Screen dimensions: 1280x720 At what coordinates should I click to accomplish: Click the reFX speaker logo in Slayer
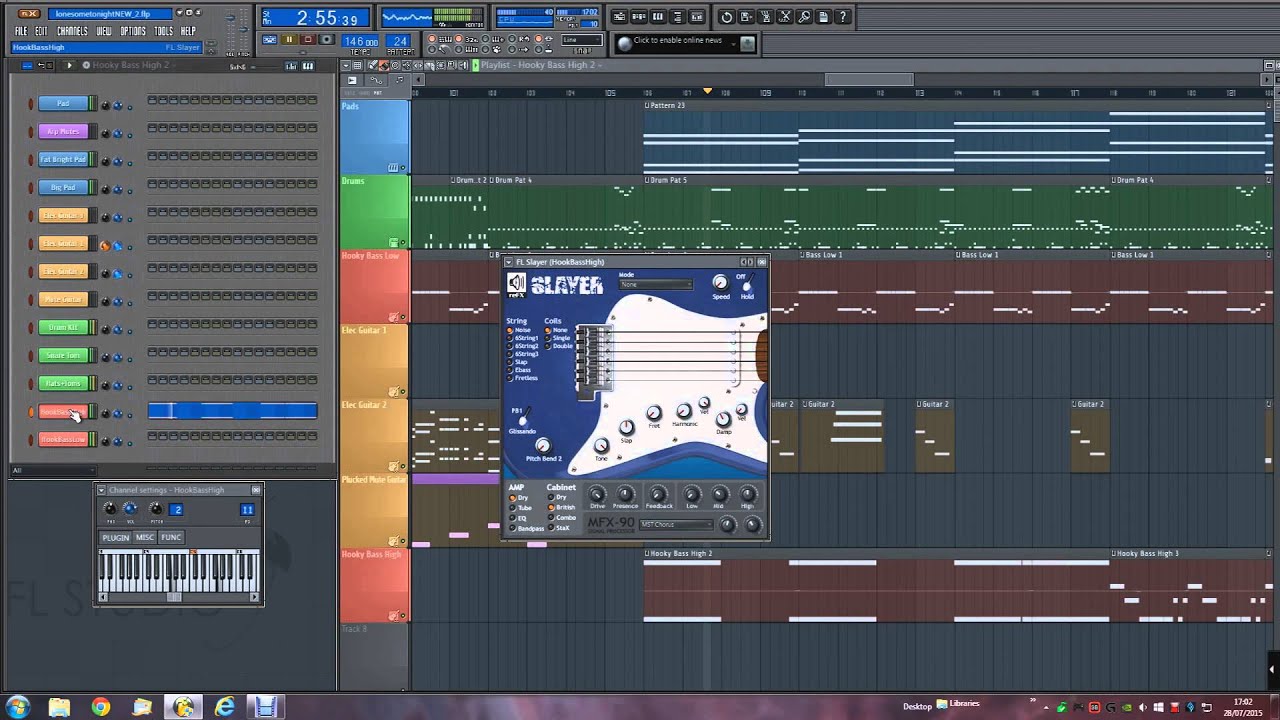[516, 285]
